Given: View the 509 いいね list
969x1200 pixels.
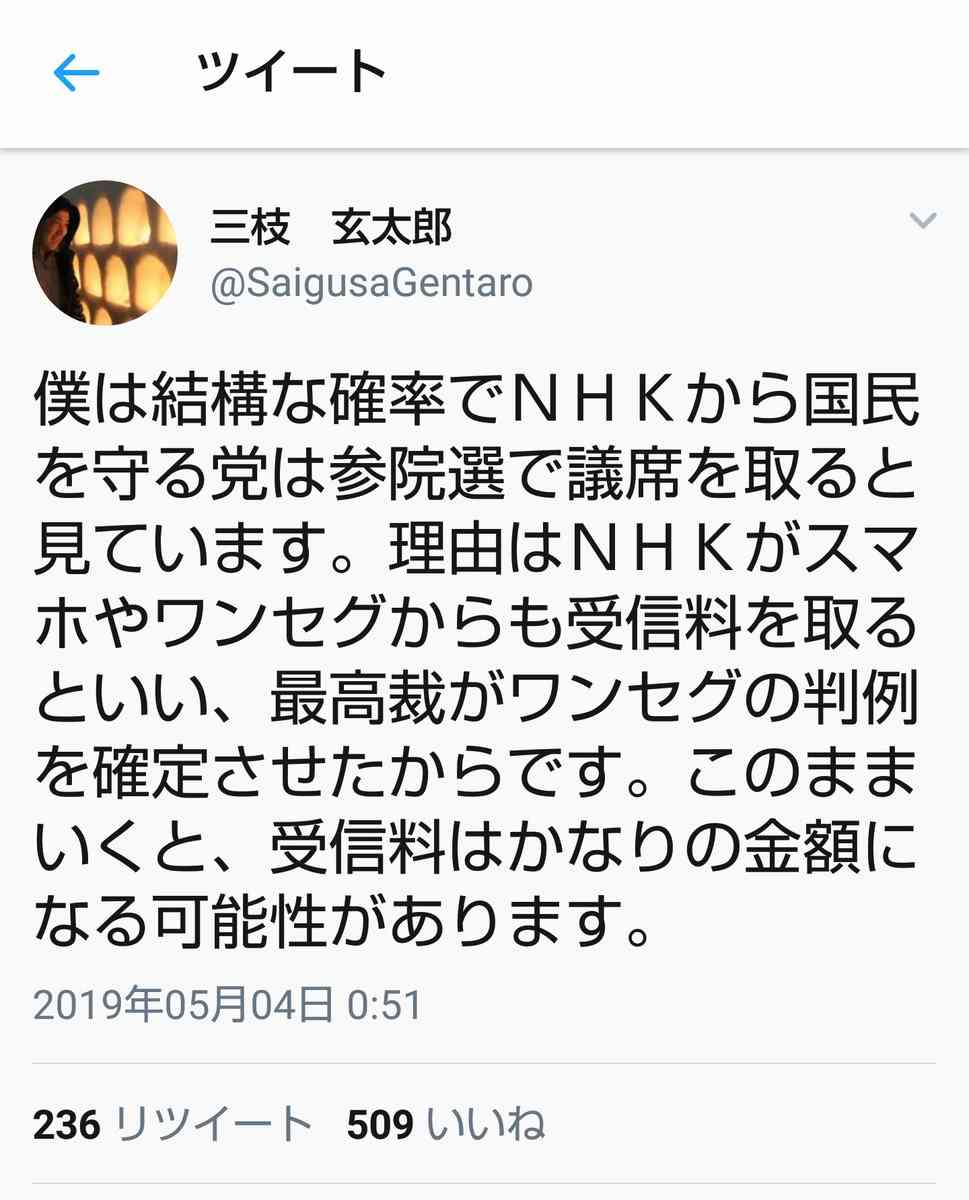Looking at the screenshot, I should point(446,1126).
